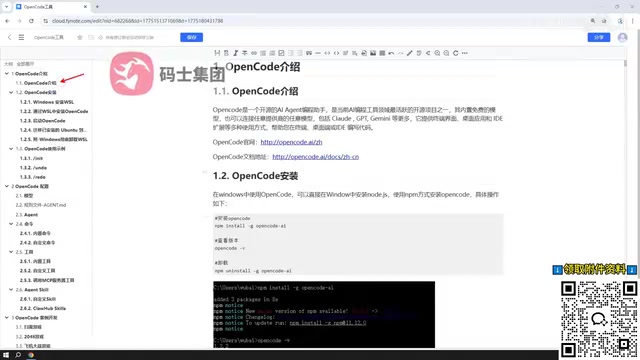Image resolution: width=640 pixels, height=360 pixels.
Task: Insert a code block
Action: 327,53
